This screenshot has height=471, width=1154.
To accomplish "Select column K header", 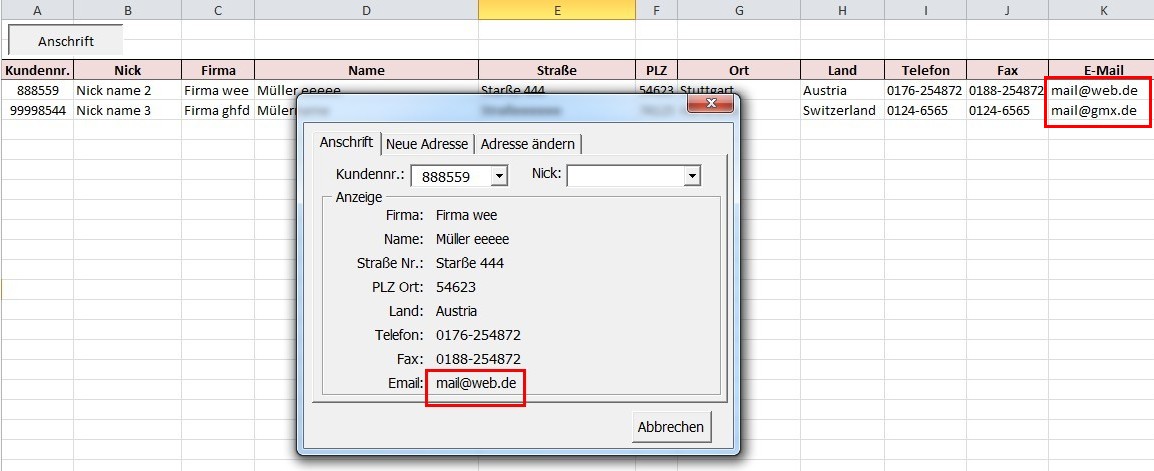I will click(1101, 10).
